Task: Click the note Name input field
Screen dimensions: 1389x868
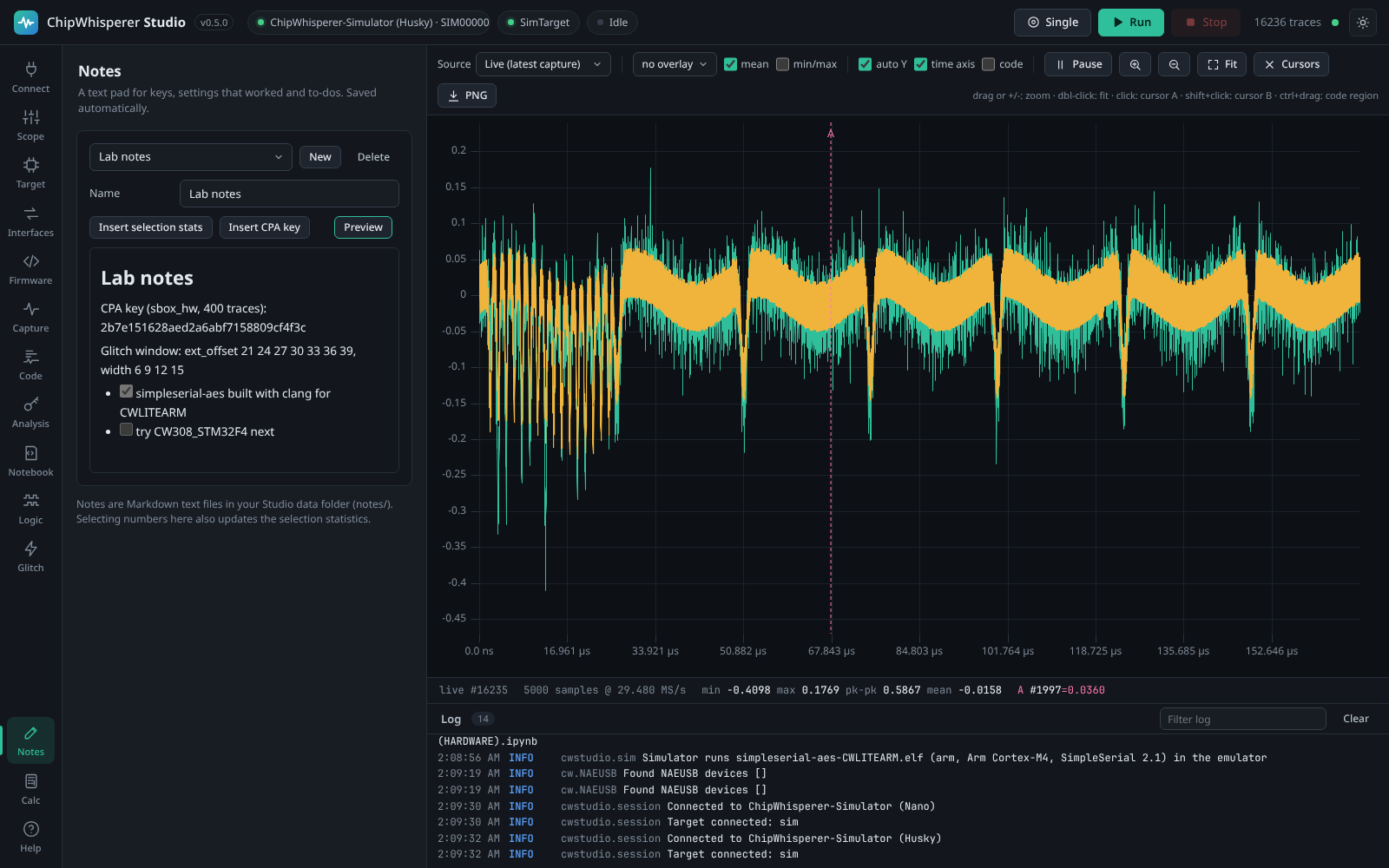Action: tap(289, 194)
